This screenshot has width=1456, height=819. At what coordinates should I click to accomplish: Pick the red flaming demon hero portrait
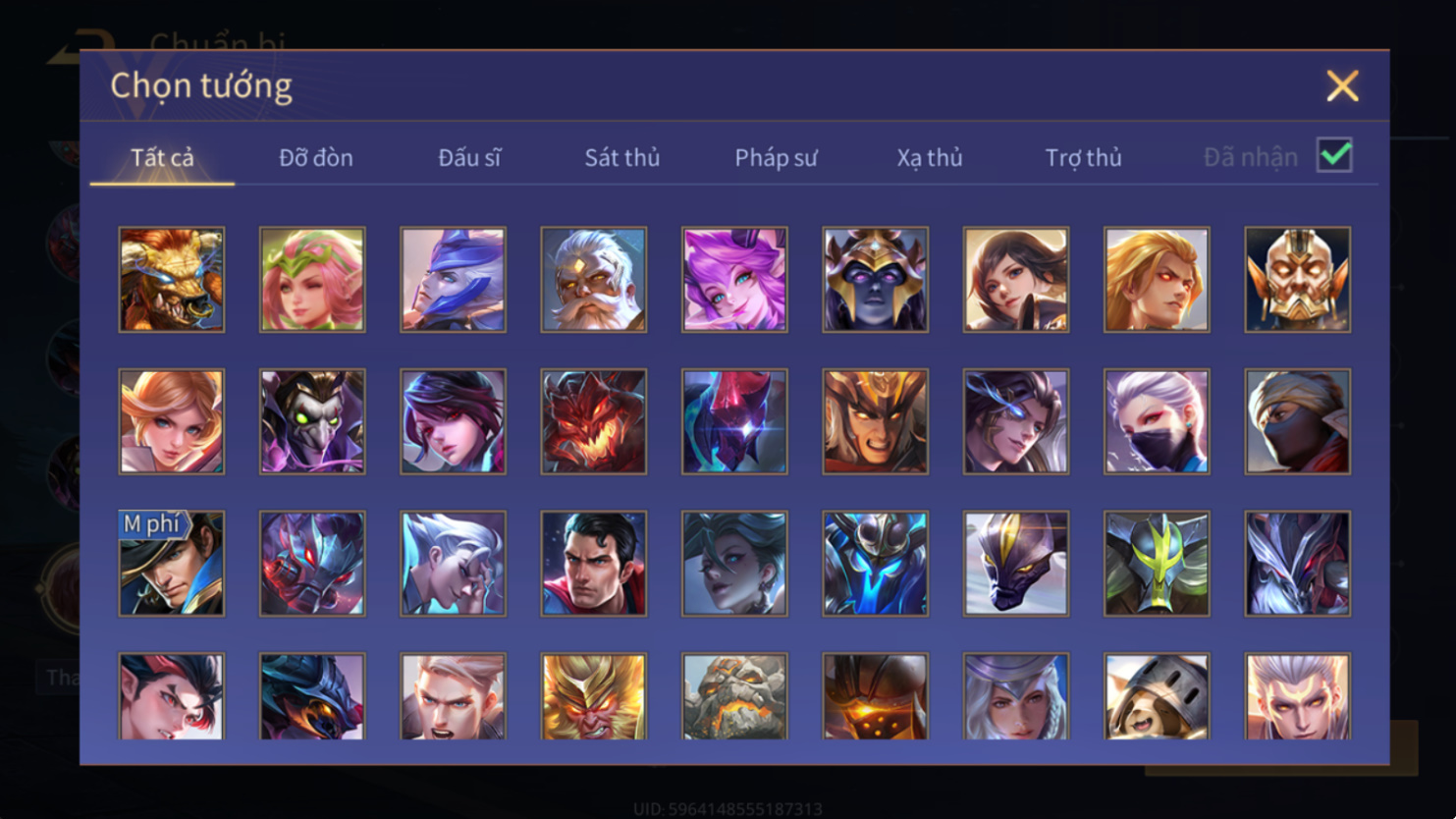pyautogui.click(x=593, y=421)
